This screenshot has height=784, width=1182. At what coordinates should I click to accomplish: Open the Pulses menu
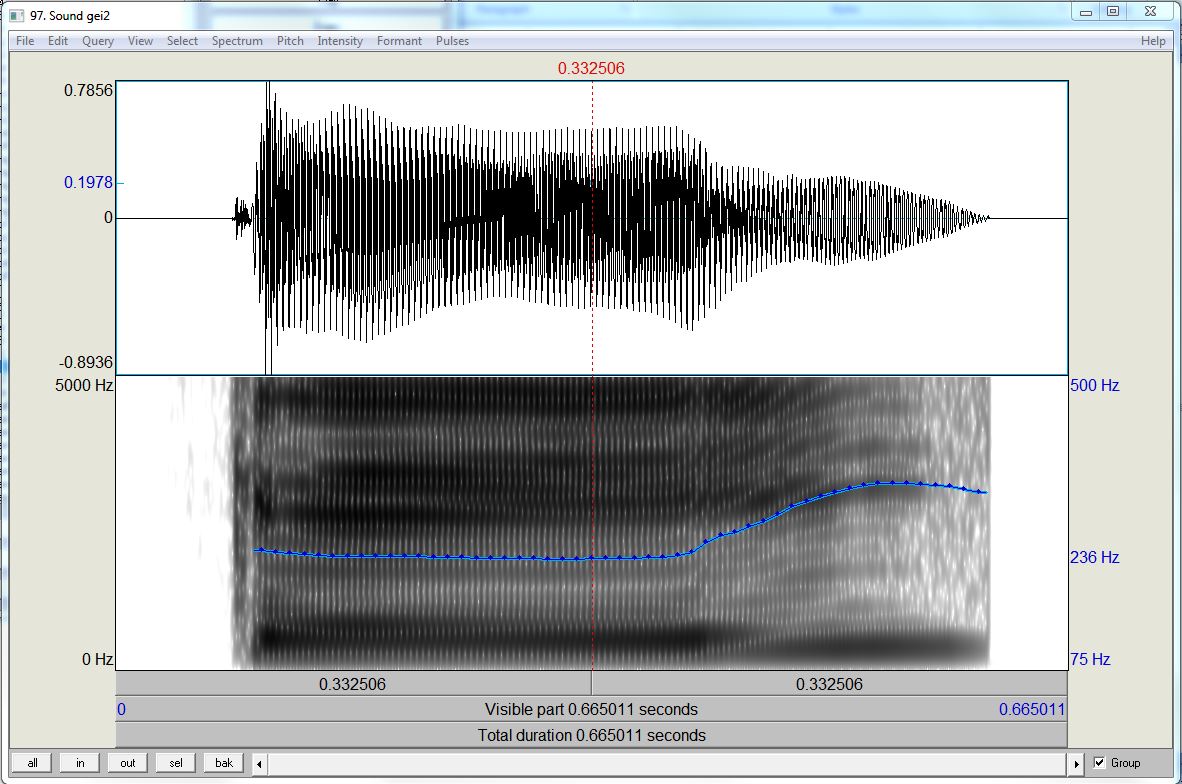(x=452, y=41)
